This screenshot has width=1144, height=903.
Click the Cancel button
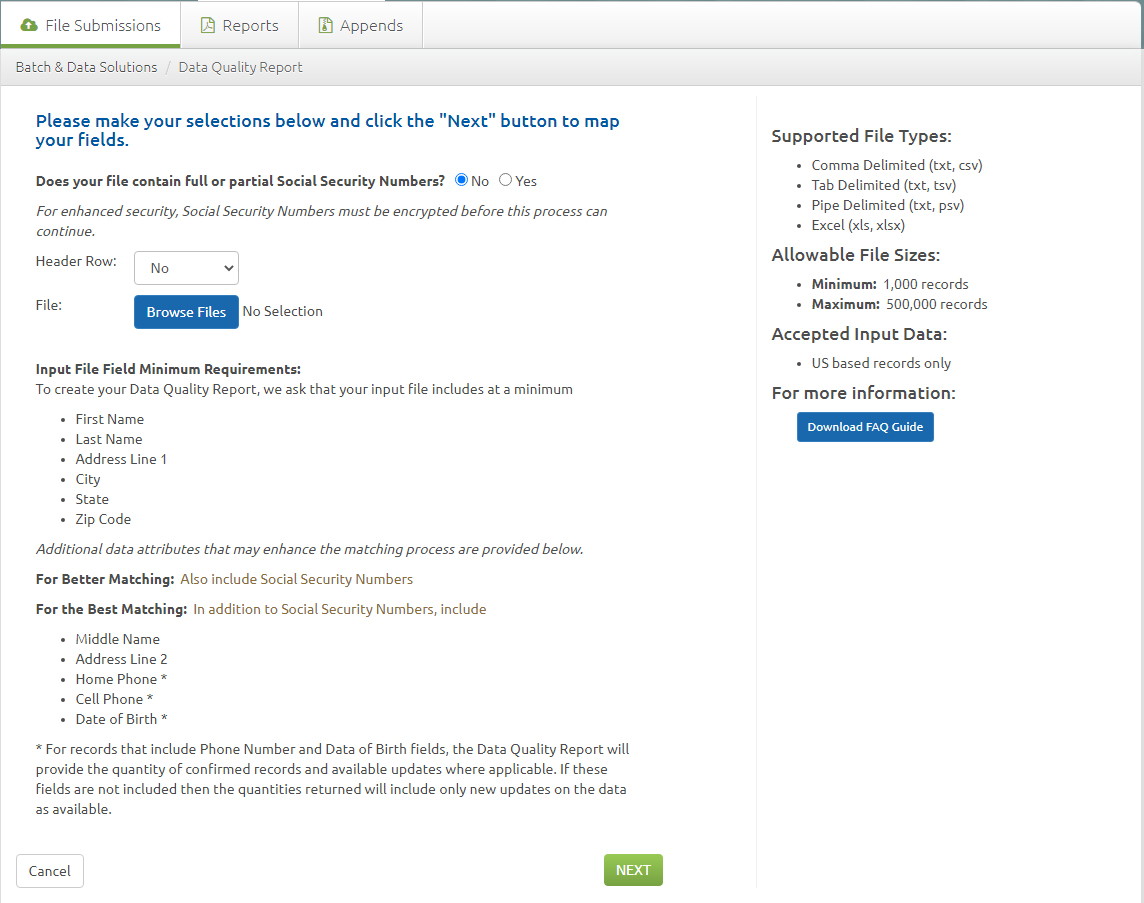click(50, 871)
